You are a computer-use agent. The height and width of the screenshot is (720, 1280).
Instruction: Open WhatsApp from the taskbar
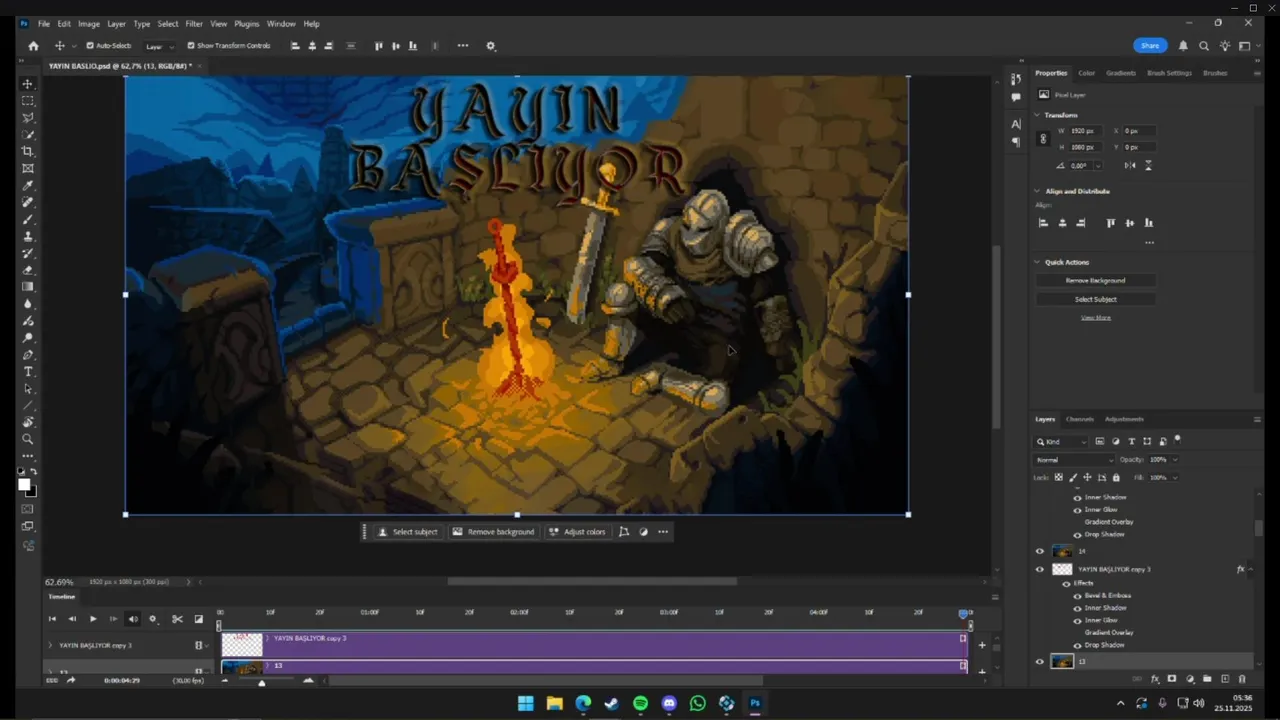[x=698, y=704]
